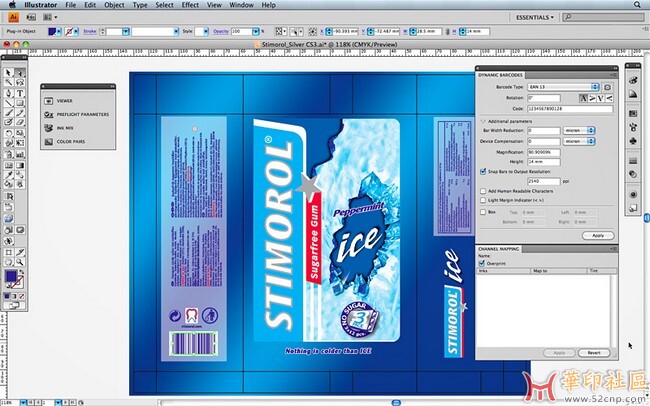Select the Channel Mapping tab

coord(499,249)
